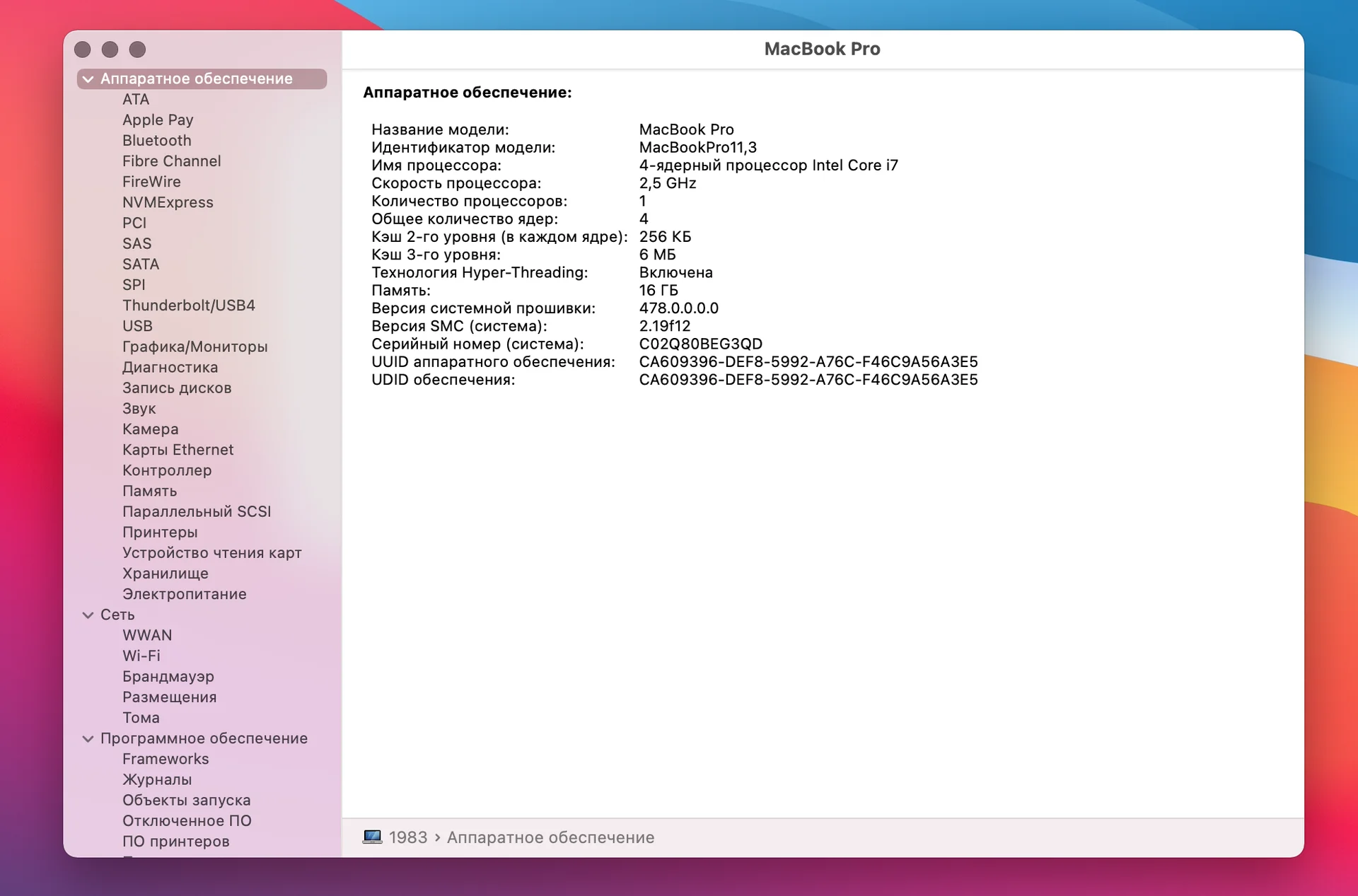The height and width of the screenshot is (896, 1358).
Task: Select Хранилище in the sidebar
Action: [166, 574]
